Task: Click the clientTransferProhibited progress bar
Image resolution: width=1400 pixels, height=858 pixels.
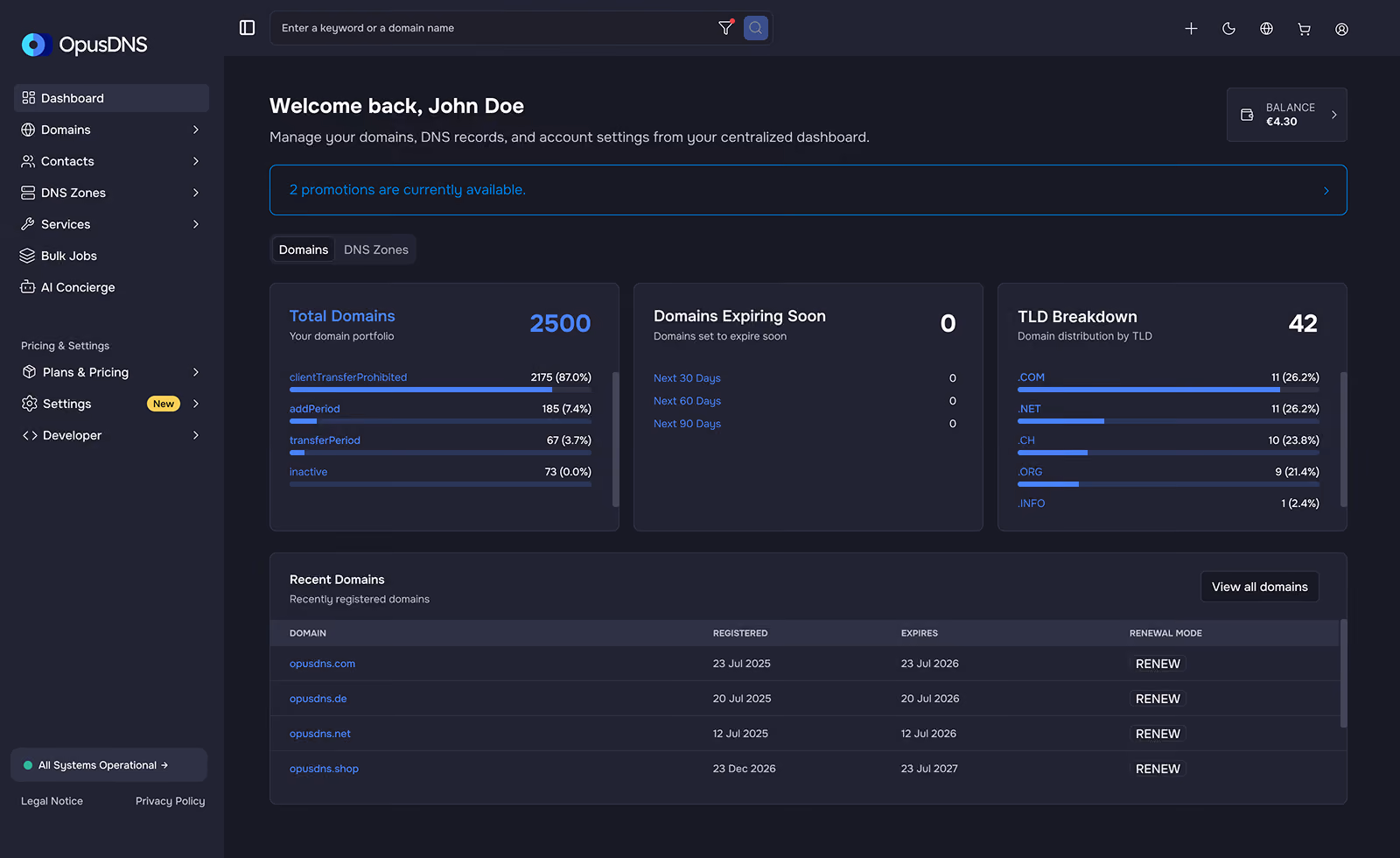Action: pos(440,390)
